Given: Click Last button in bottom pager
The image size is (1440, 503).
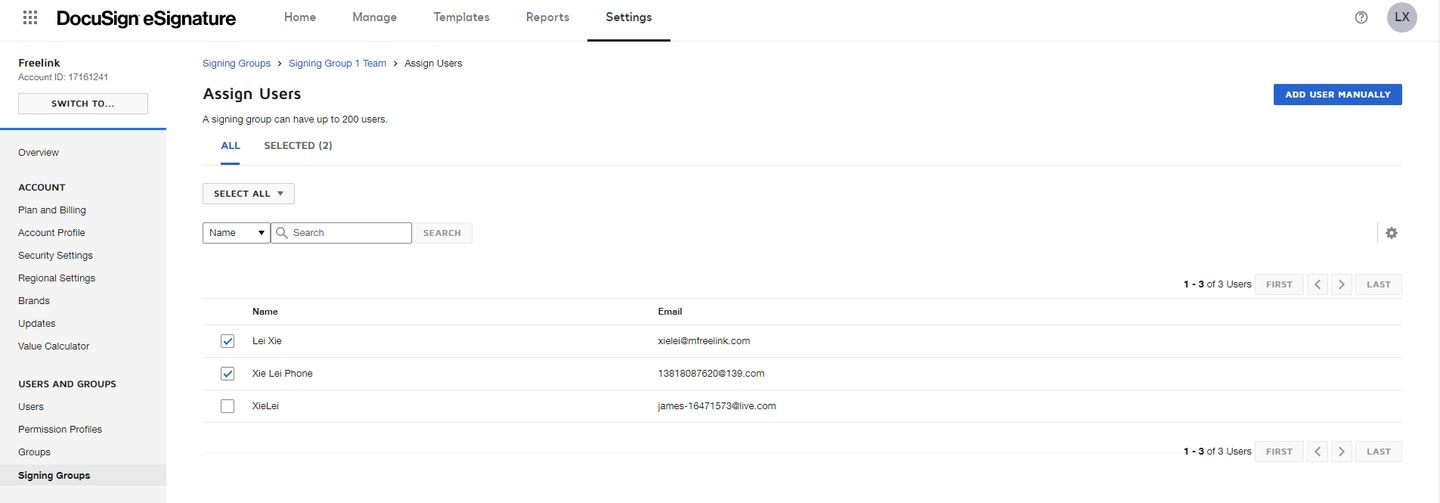Looking at the screenshot, I should 1379,452.
